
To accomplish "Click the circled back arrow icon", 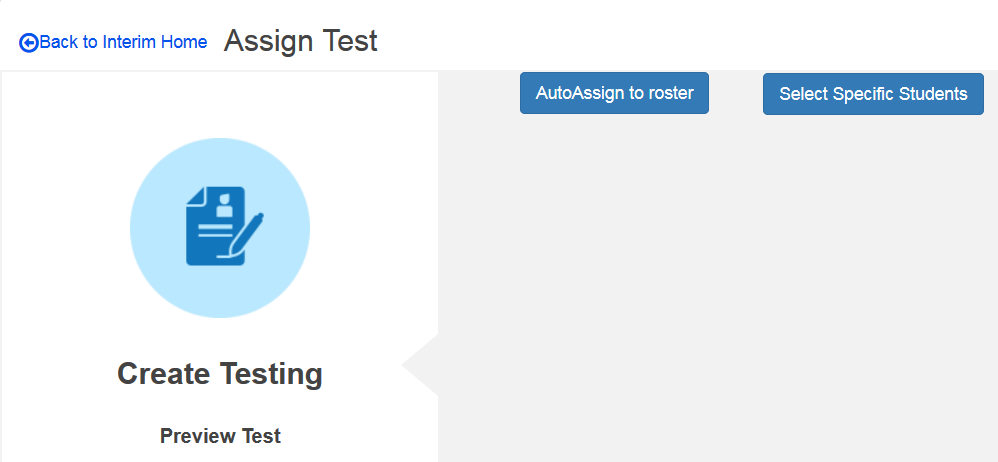I will tap(29, 43).
